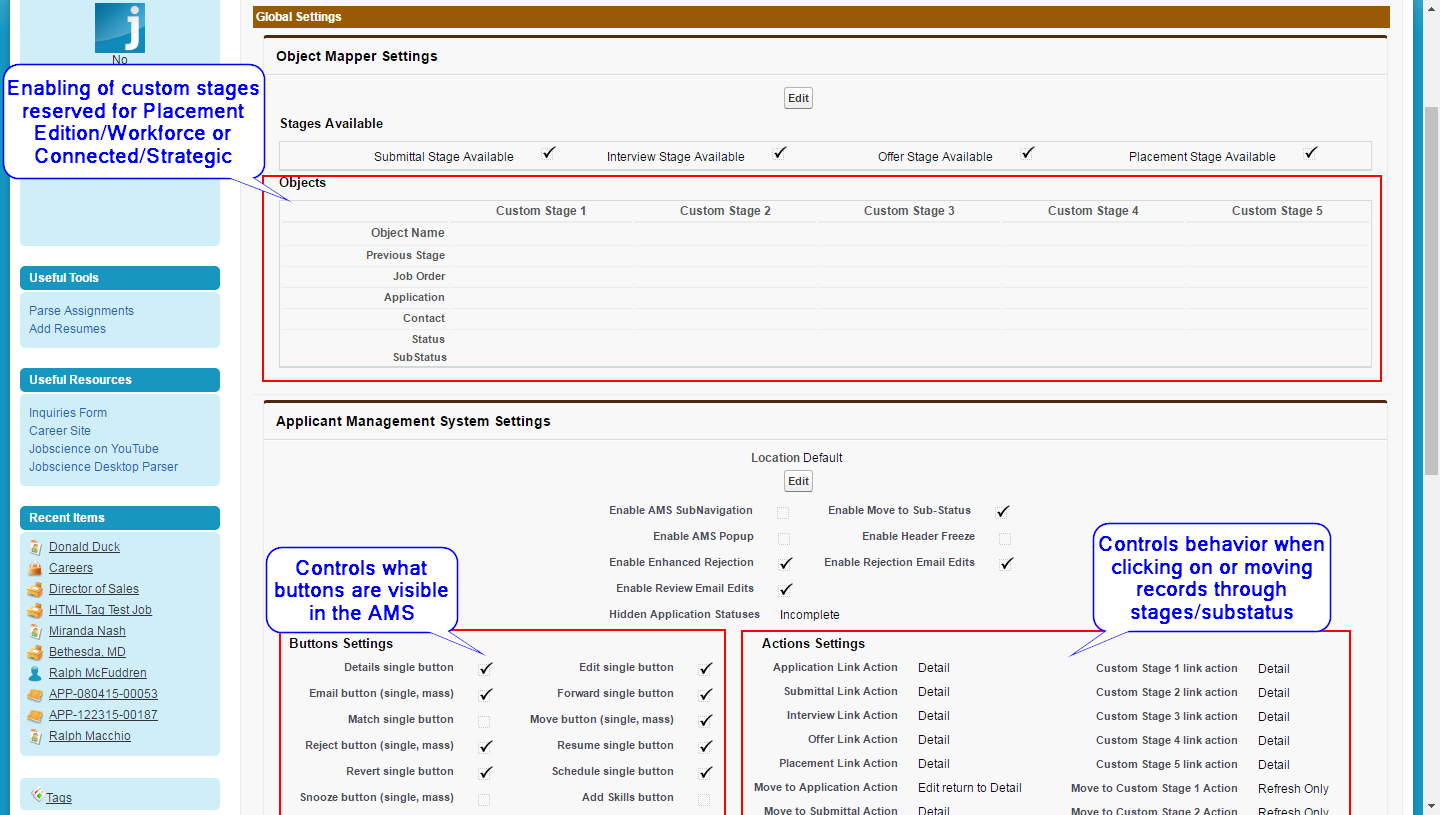Toggle the Enable Enhanced Rejection checkbox
The width and height of the screenshot is (1440, 815).
tap(785, 562)
